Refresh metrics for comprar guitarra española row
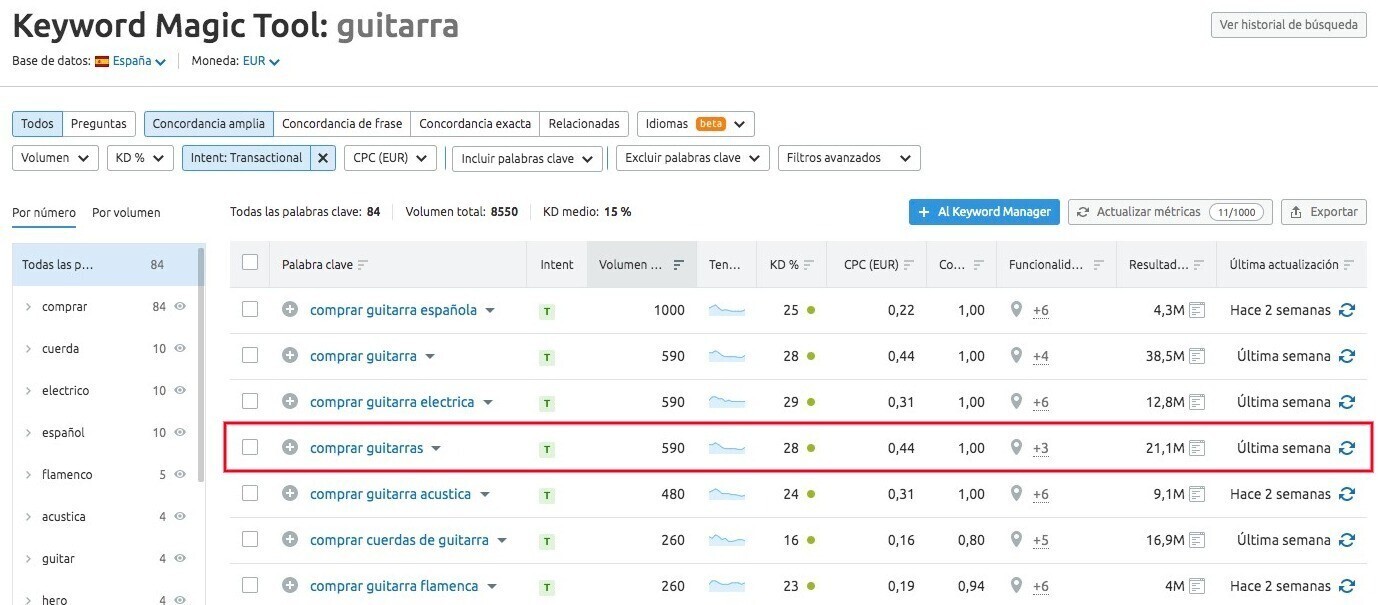Image resolution: width=1378 pixels, height=605 pixels. [x=1346, y=310]
